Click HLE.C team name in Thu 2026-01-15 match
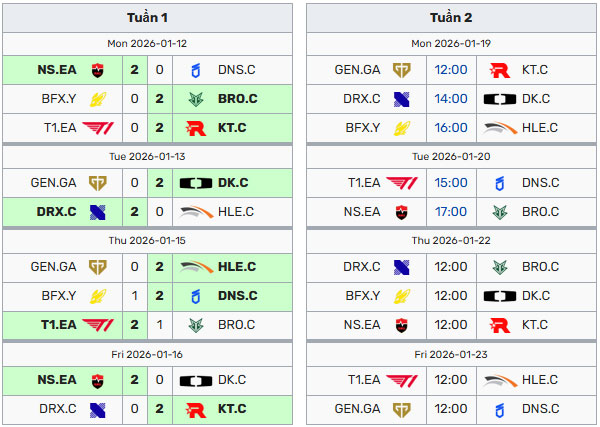This screenshot has height=427, width=600. pyautogui.click(x=237, y=267)
